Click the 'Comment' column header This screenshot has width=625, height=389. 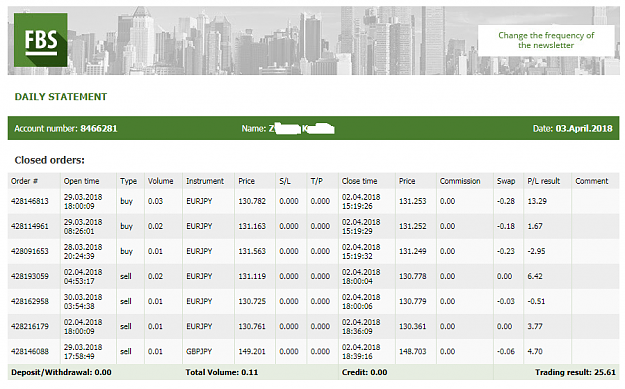[x=592, y=181]
